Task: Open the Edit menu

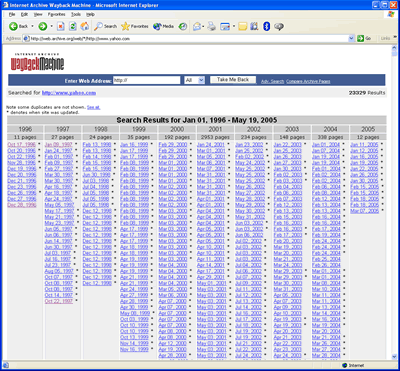Action: coord(24,15)
